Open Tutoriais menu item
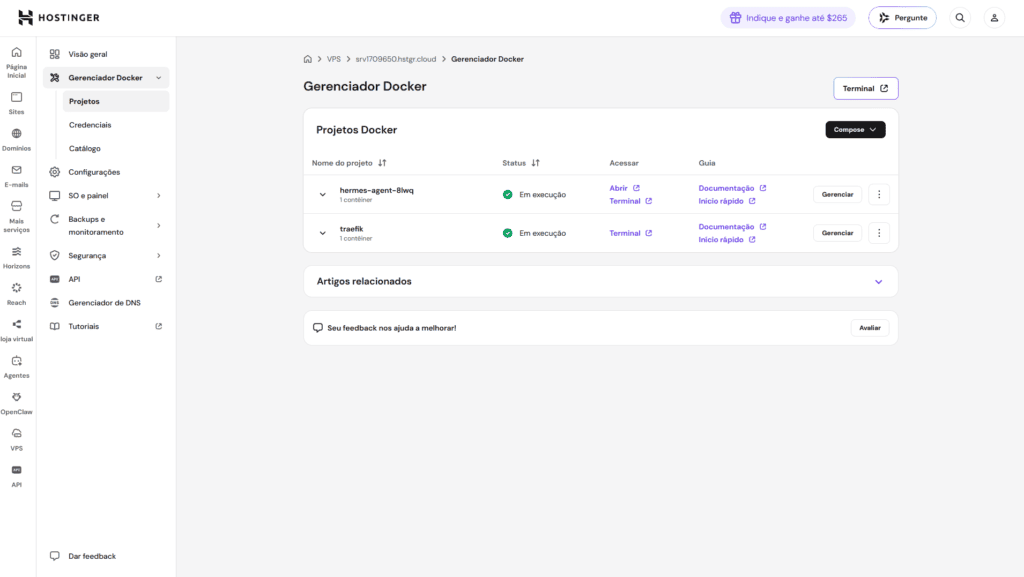Viewport: 1024px width, 577px height. [x=106, y=326]
